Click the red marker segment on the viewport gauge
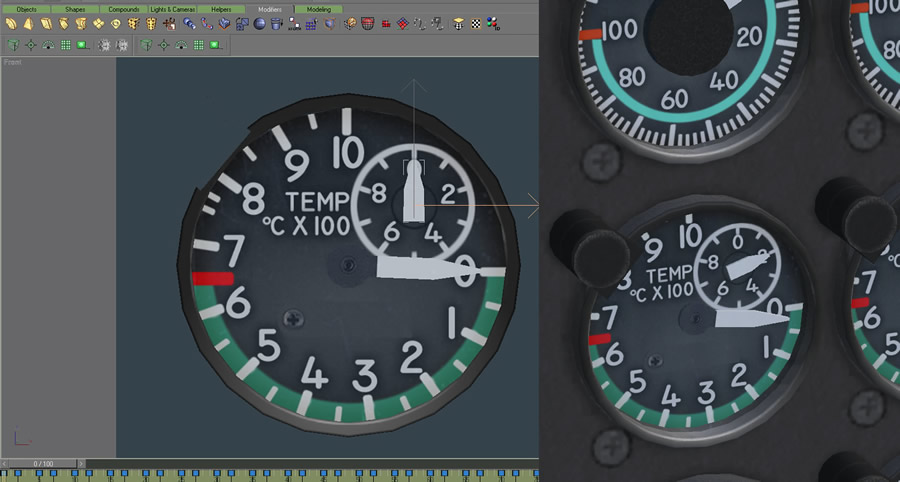Viewport: 900px width, 482px height. [x=212, y=278]
